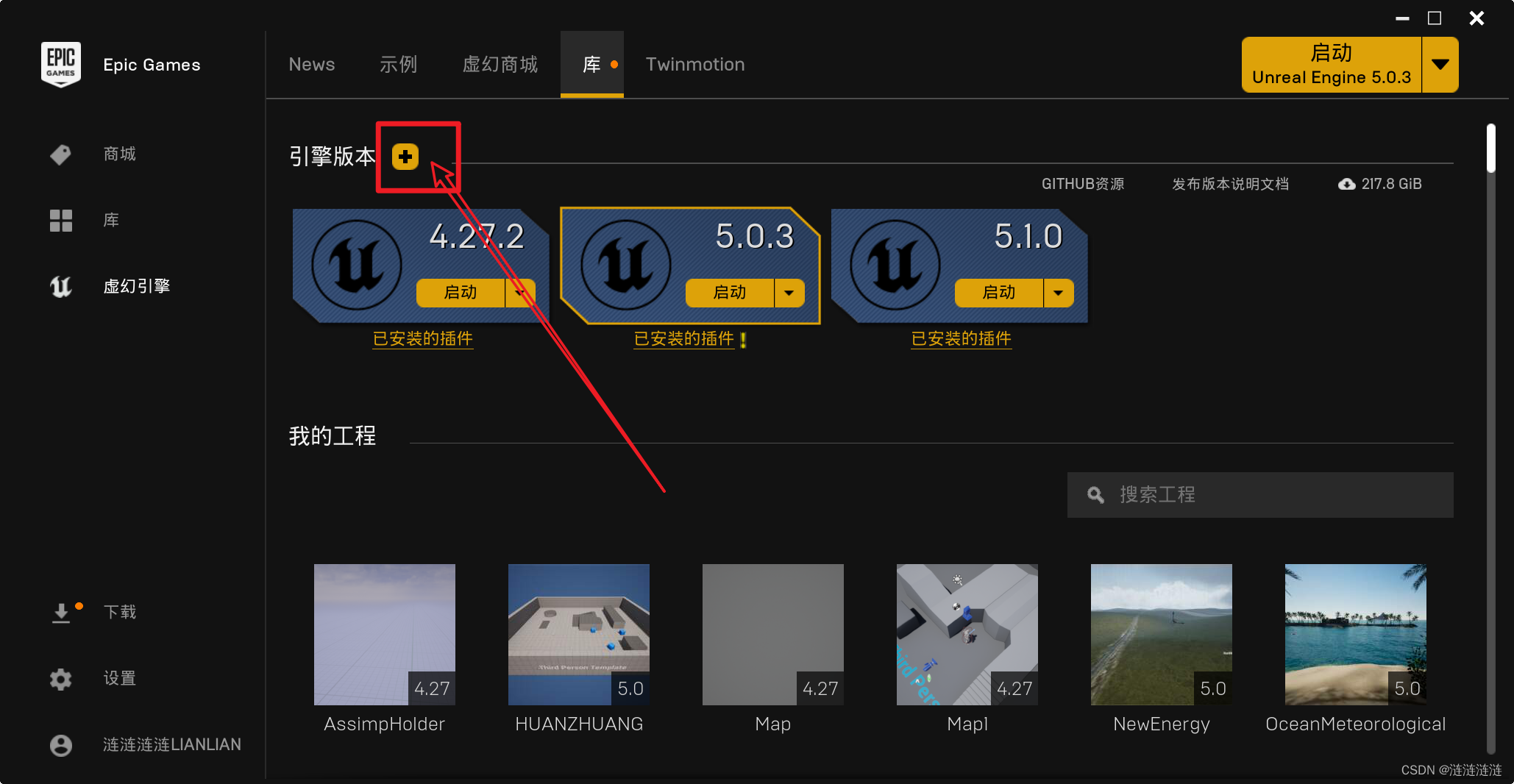Open the 商城 store sidebar item
Viewport: 1514px width, 784px height.
93,154
